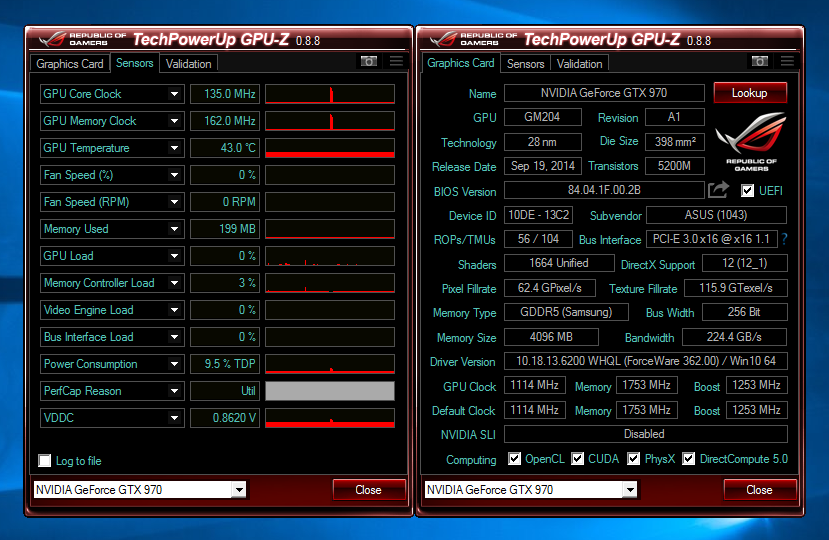Toggle the DirectCompute 5.0 checkbox

pos(688,459)
